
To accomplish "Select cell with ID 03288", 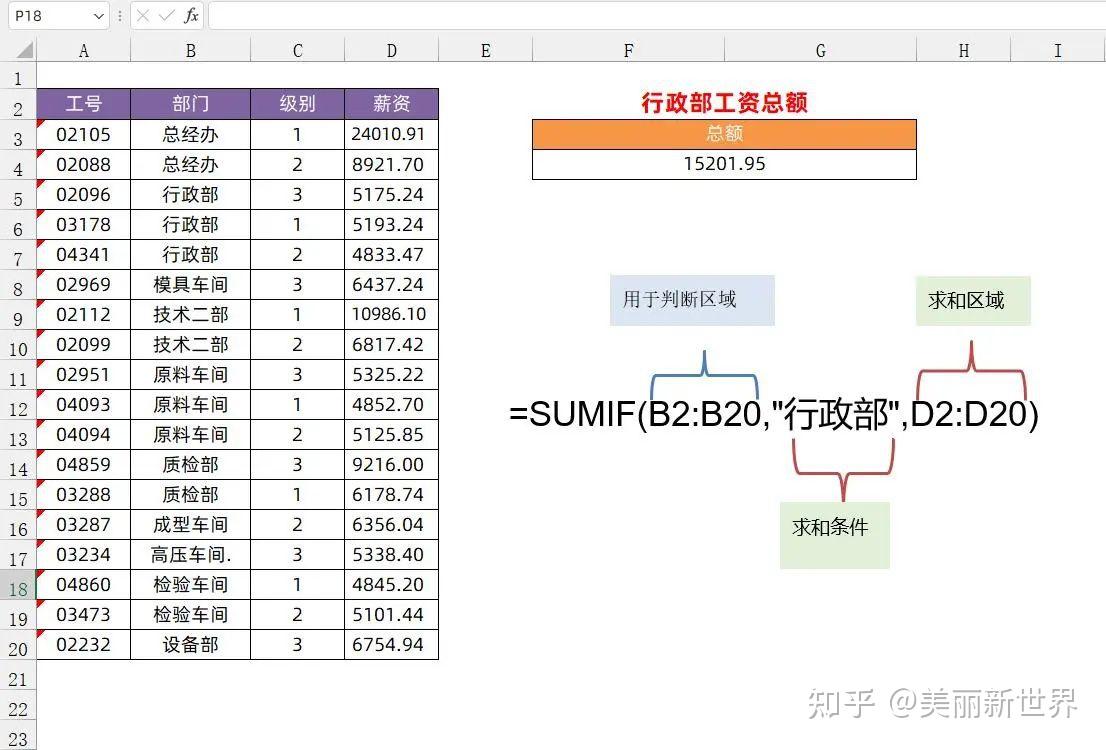I will pyautogui.click(x=83, y=495).
